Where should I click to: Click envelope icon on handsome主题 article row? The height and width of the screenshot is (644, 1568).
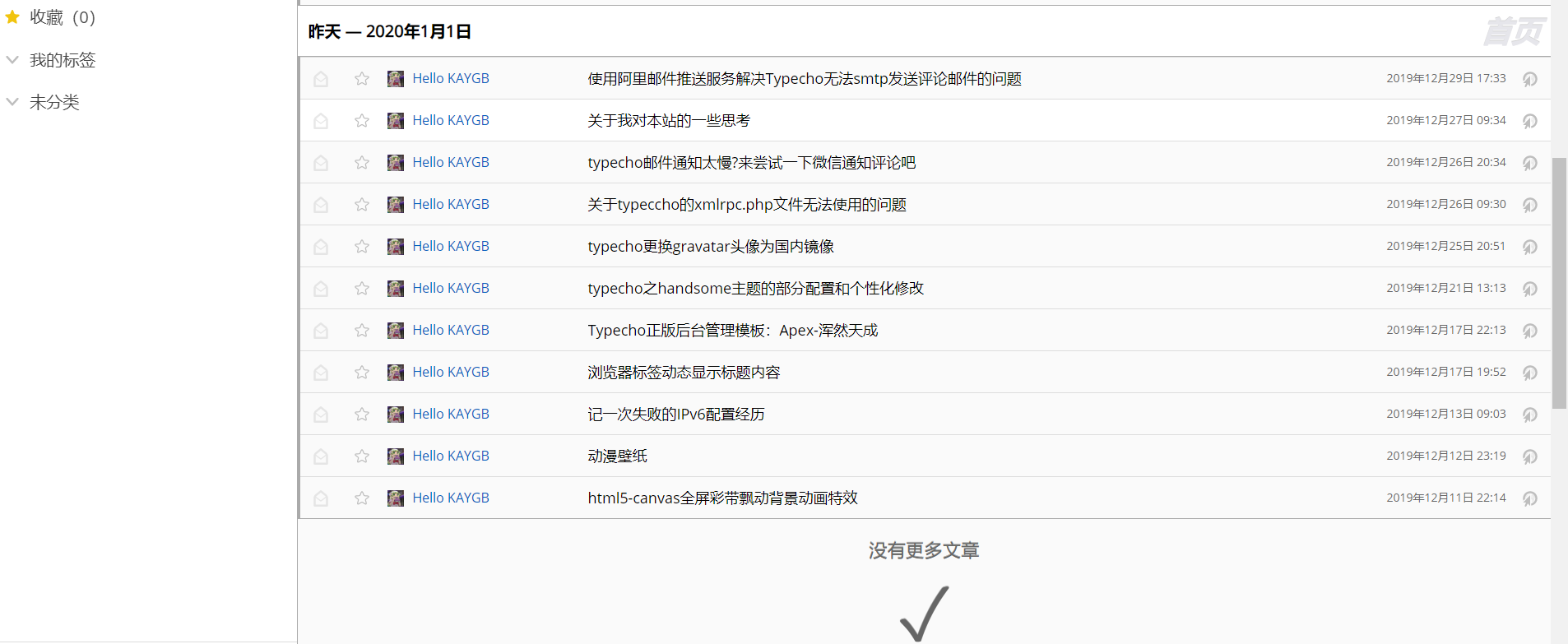321,289
